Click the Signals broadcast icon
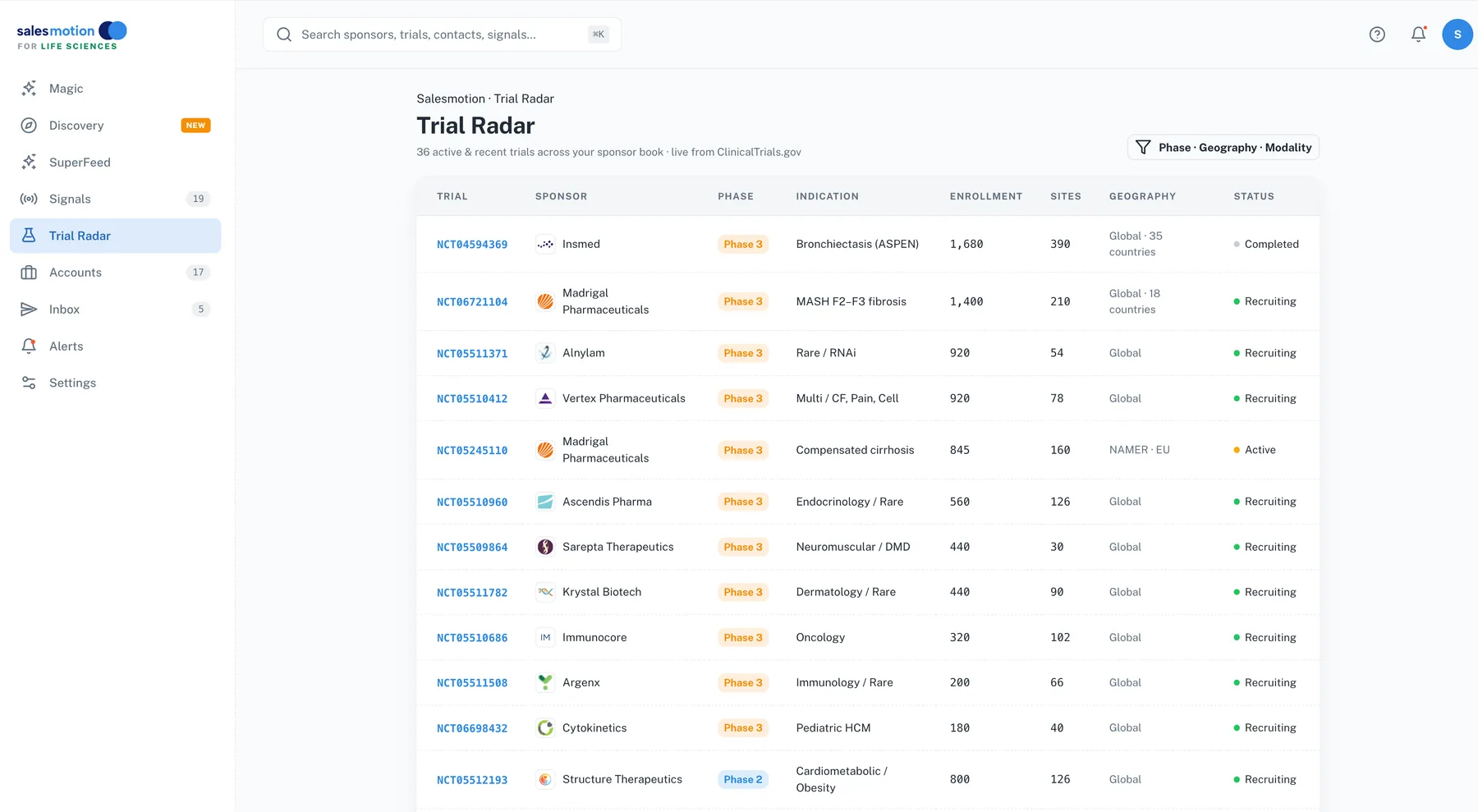The height and width of the screenshot is (812, 1478). coord(29,199)
